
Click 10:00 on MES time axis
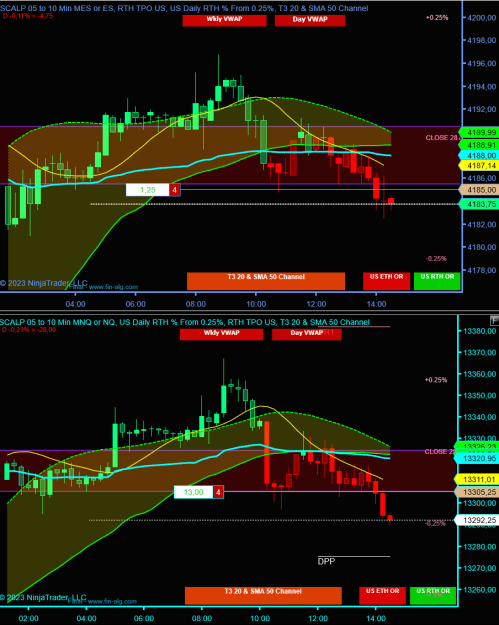[x=256, y=304]
